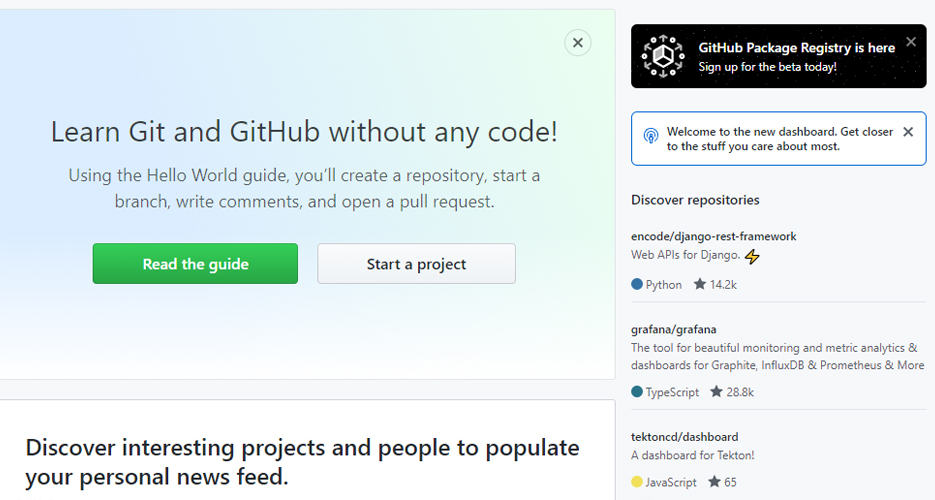Open the tektoncd/dashboard repository link

click(x=684, y=437)
